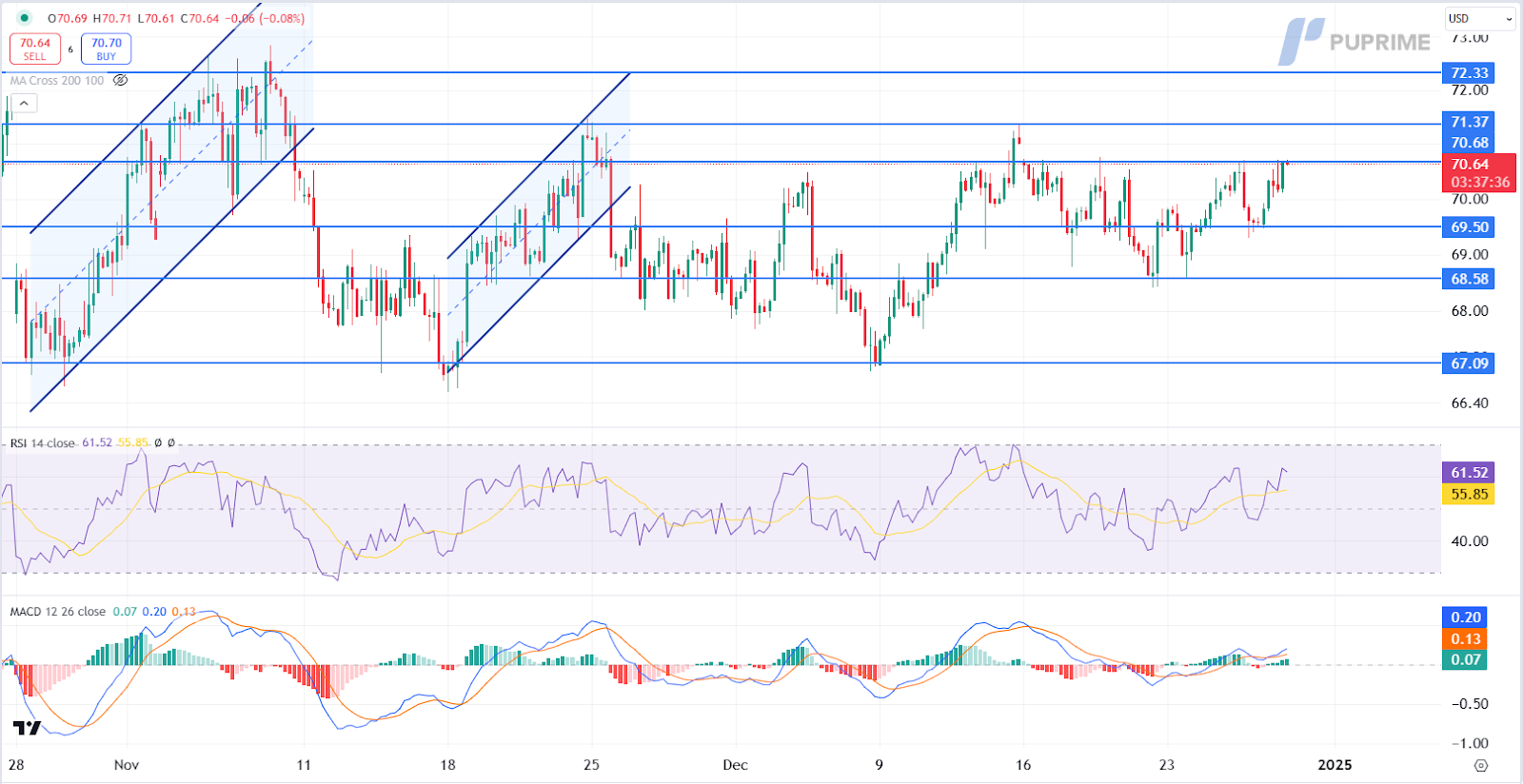Click the 68.58 price line label
1523x784 pixels.
1469,279
